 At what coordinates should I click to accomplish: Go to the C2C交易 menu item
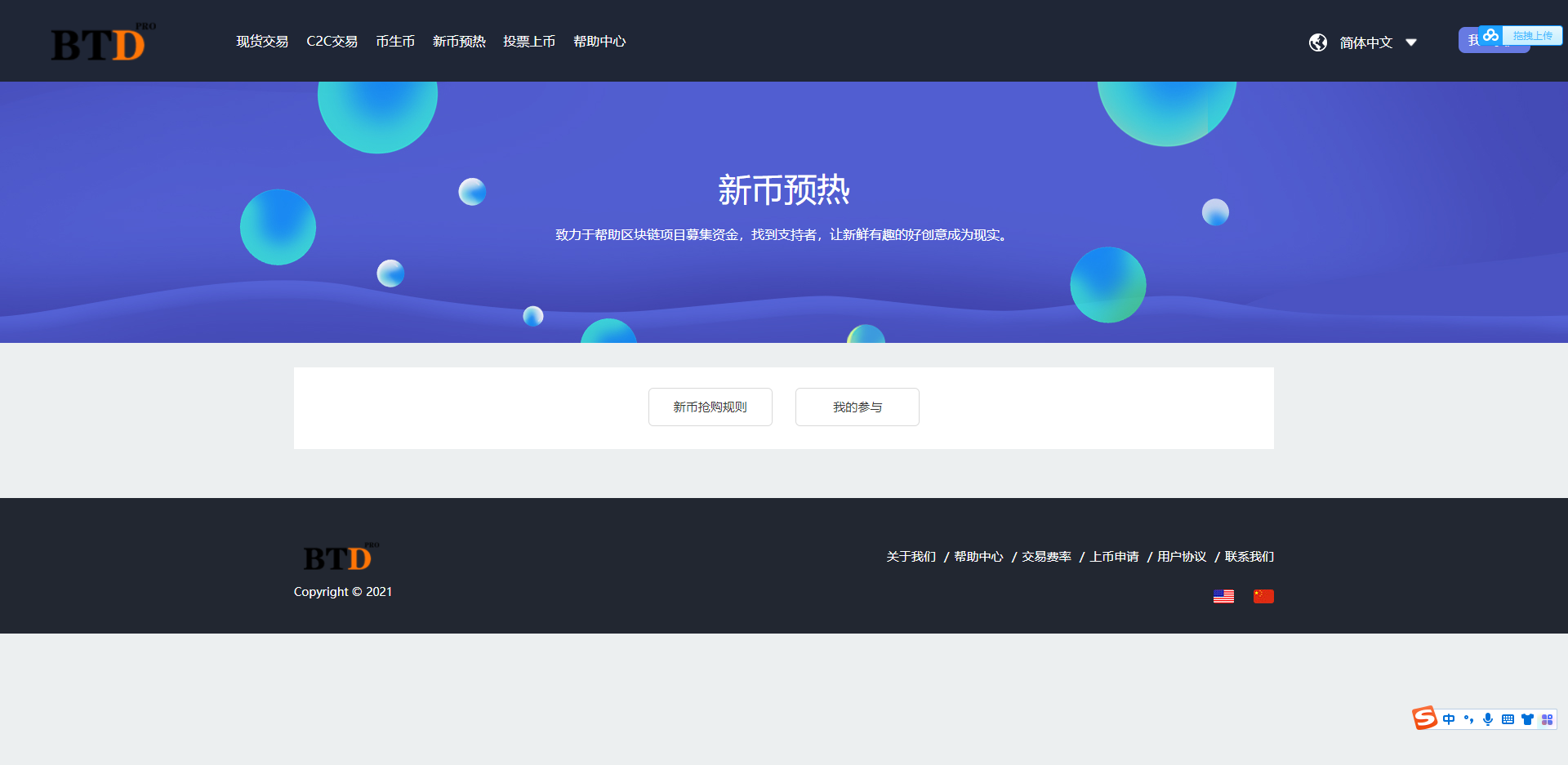click(x=332, y=42)
